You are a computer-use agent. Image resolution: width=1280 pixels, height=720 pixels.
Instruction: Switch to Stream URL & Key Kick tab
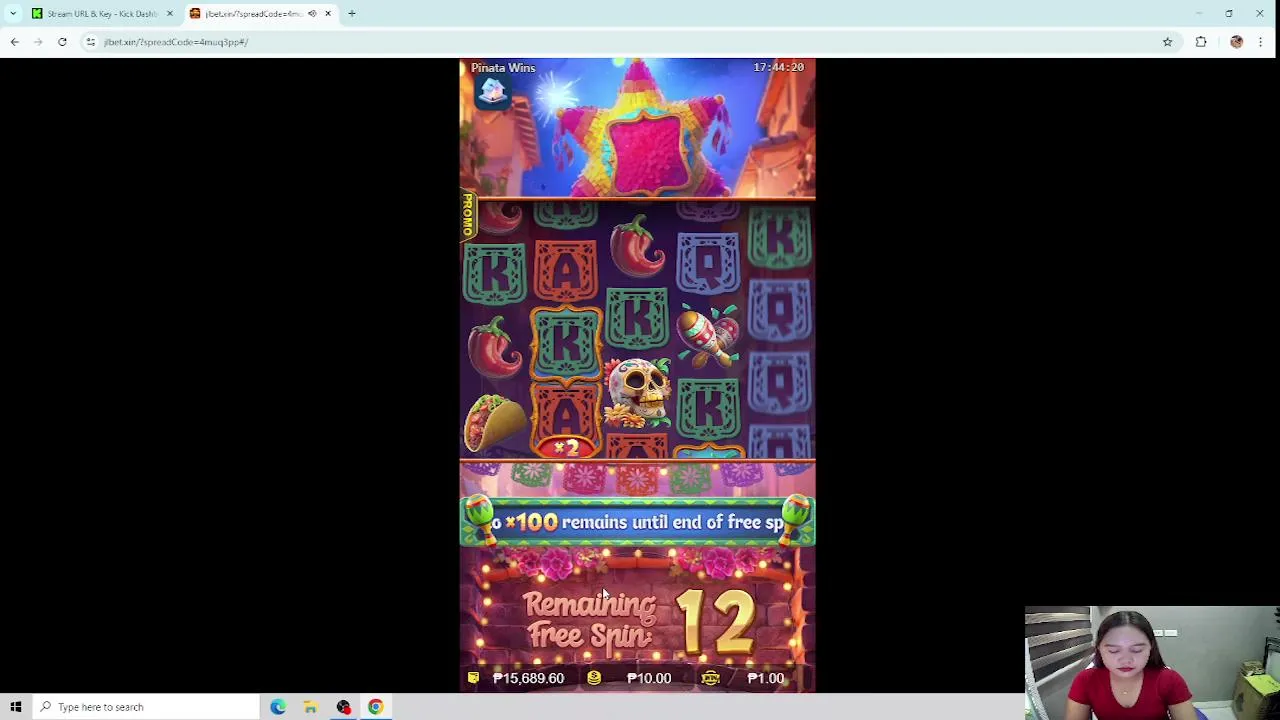point(101,14)
